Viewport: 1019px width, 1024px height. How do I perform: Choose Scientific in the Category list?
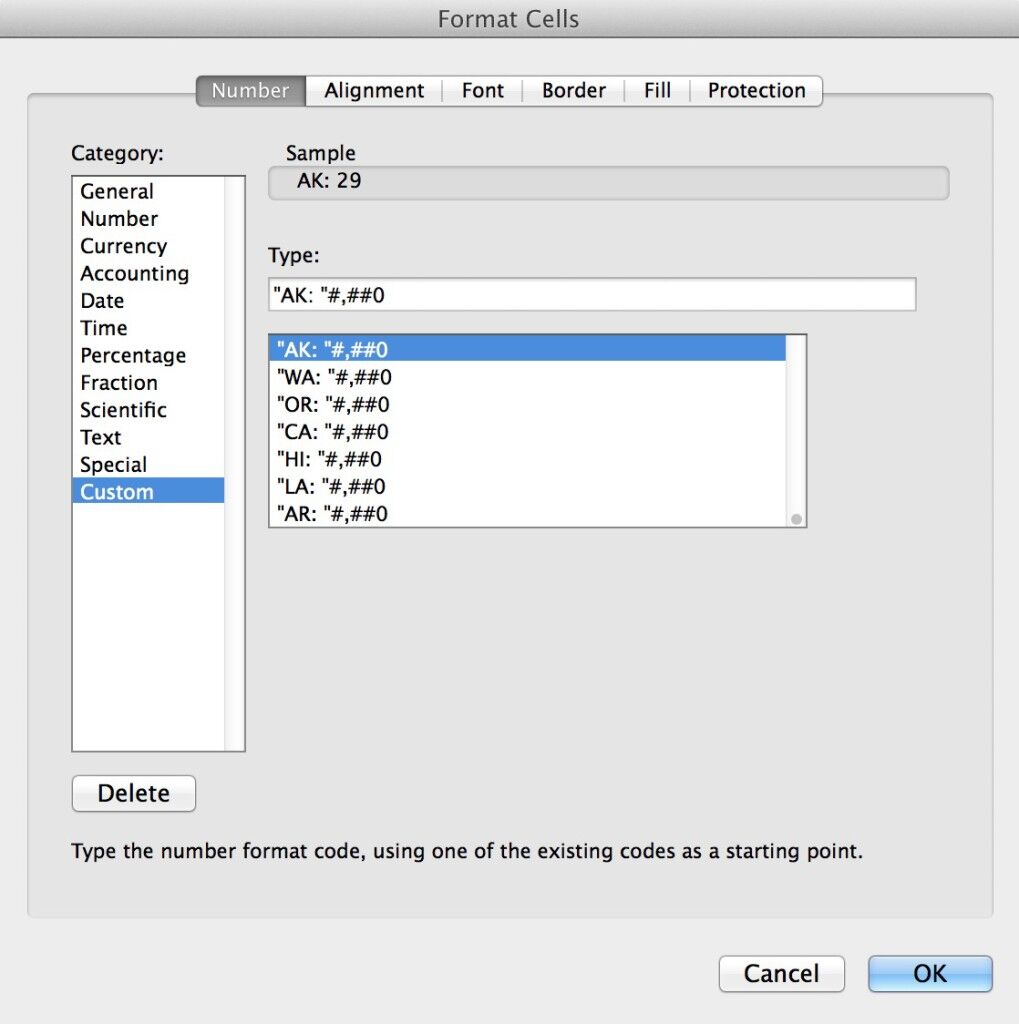pos(123,410)
